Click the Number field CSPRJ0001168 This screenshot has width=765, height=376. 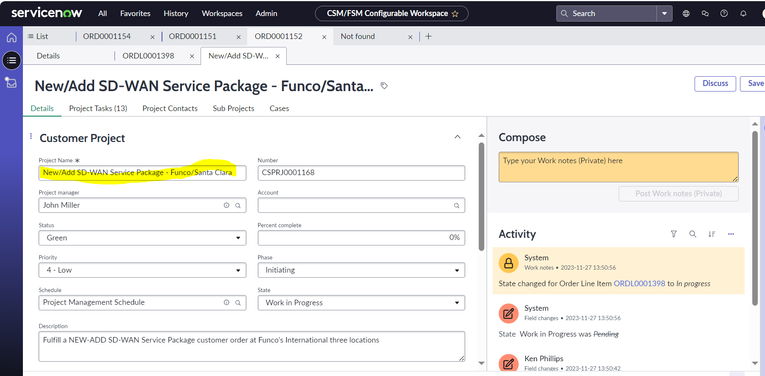click(x=362, y=173)
